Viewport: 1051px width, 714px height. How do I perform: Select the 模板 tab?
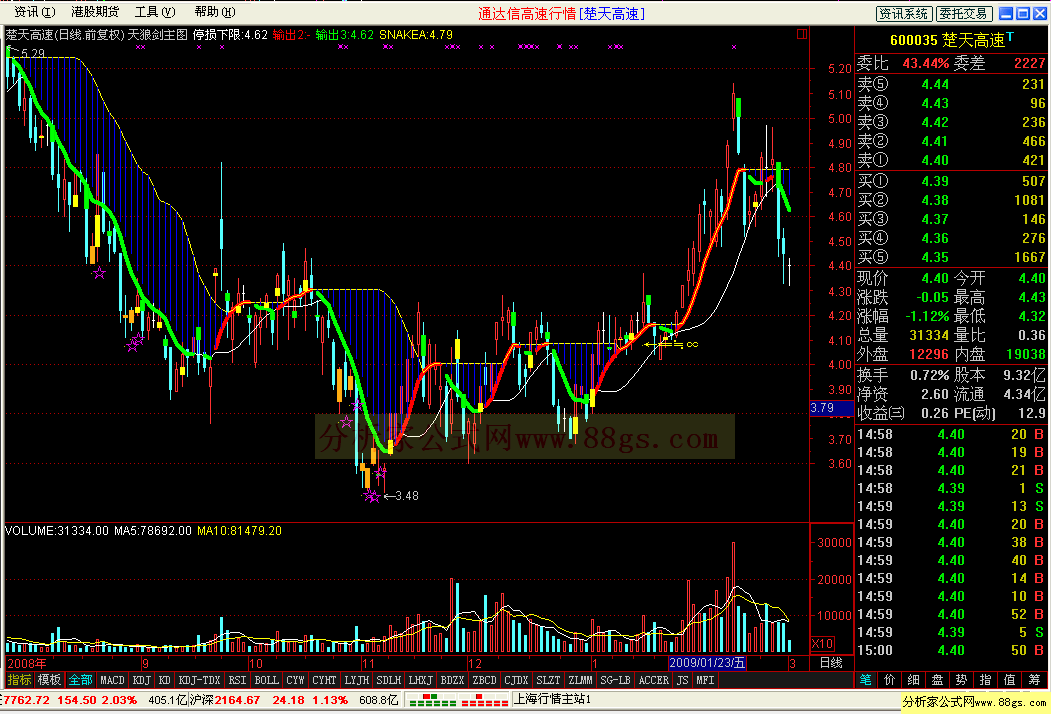pos(50,680)
